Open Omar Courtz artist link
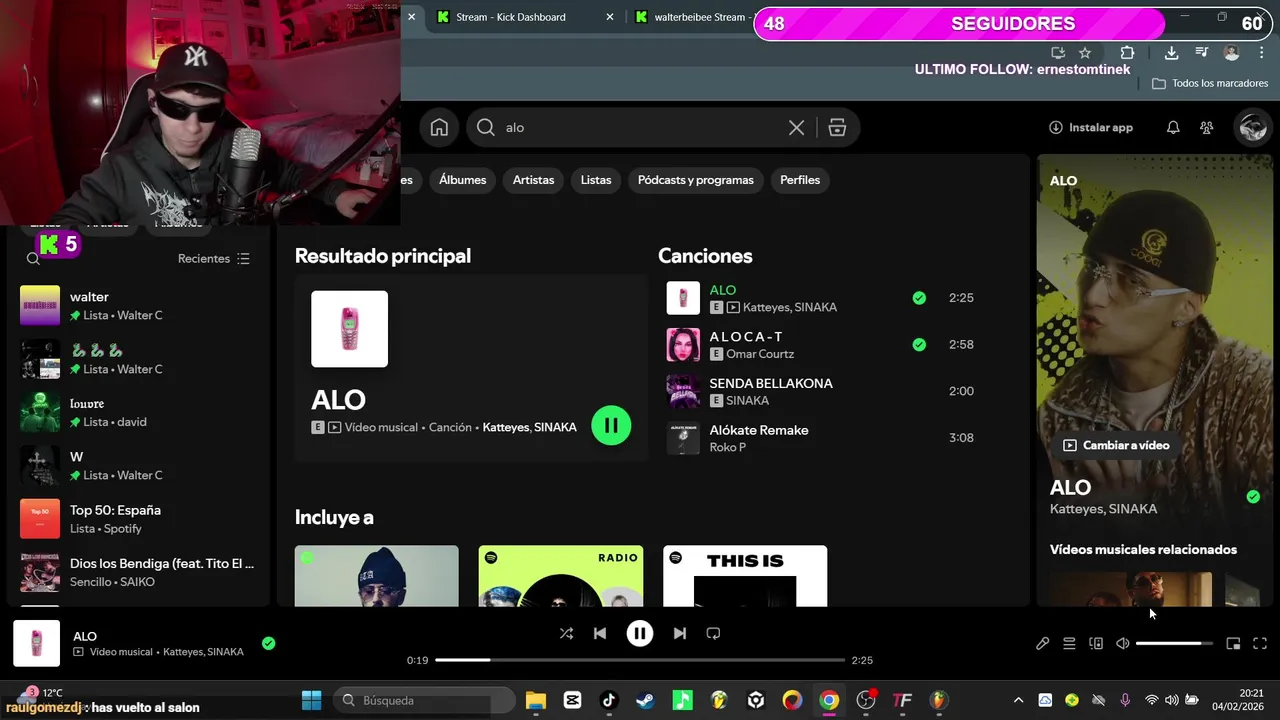The width and height of the screenshot is (1280, 720). [x=760, y=354]
